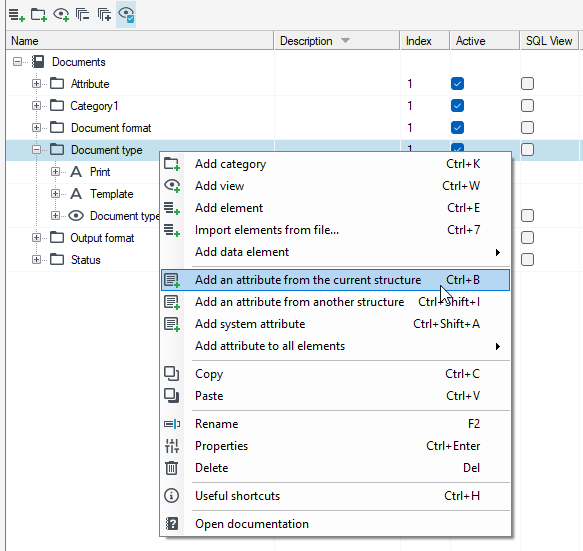The image size is (583, 551).
Task: Enable SQL View for Status row
Action: 527,260
